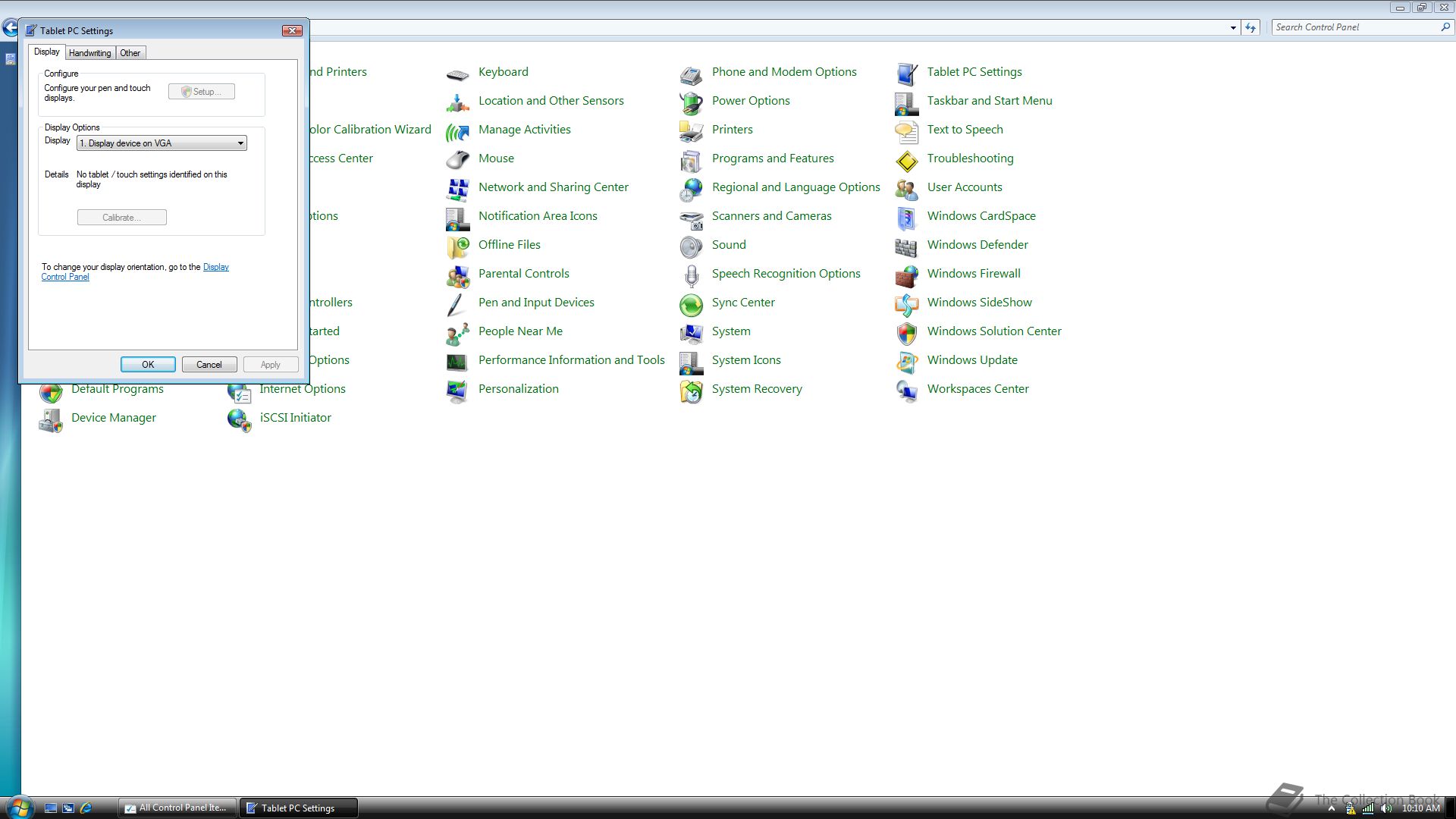Switch to the Handwriting tab
This screenshot has height=819, width=1456.
tap(89, 53)
